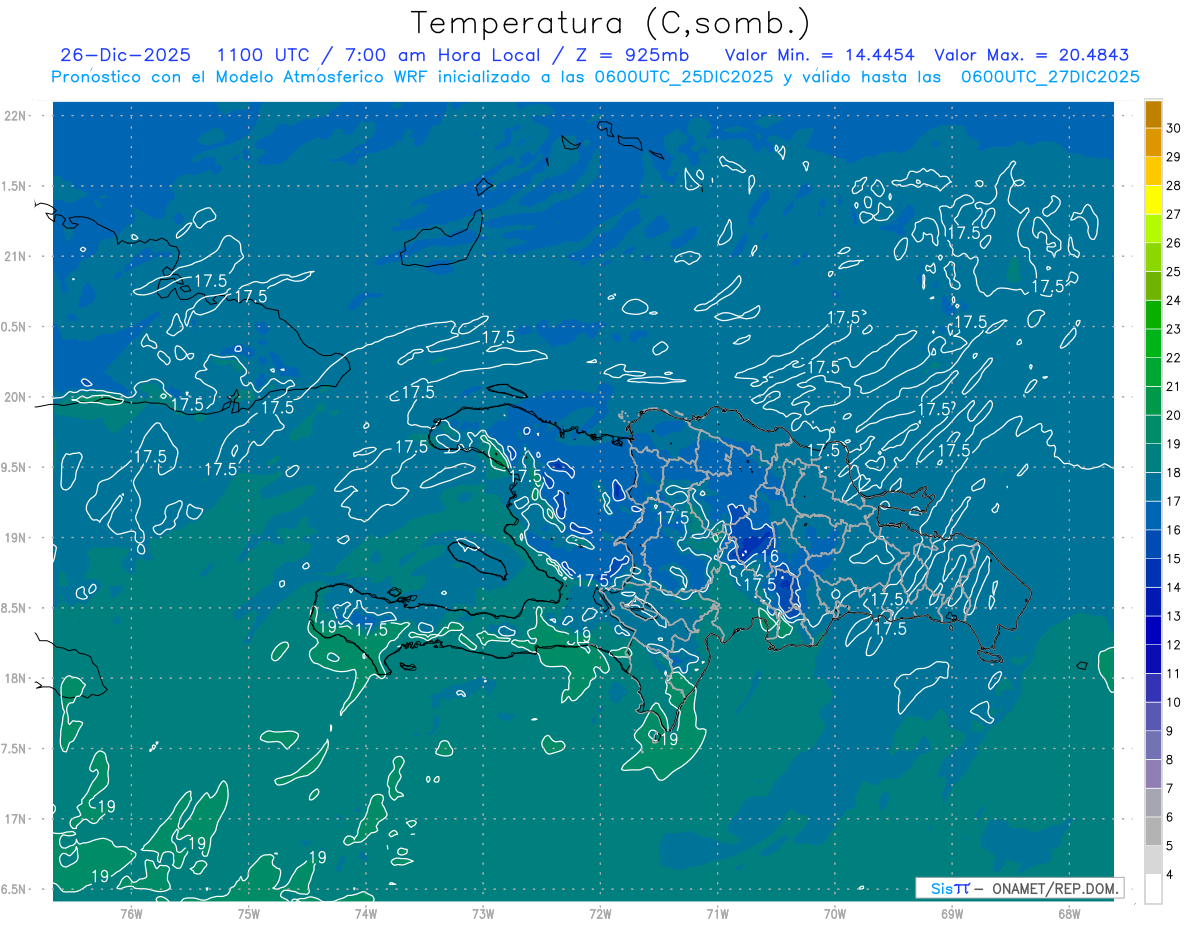Click the colorbar tick label '30'
The height and width of the screenshot is (927, 1200).
tap(1174, 128)
